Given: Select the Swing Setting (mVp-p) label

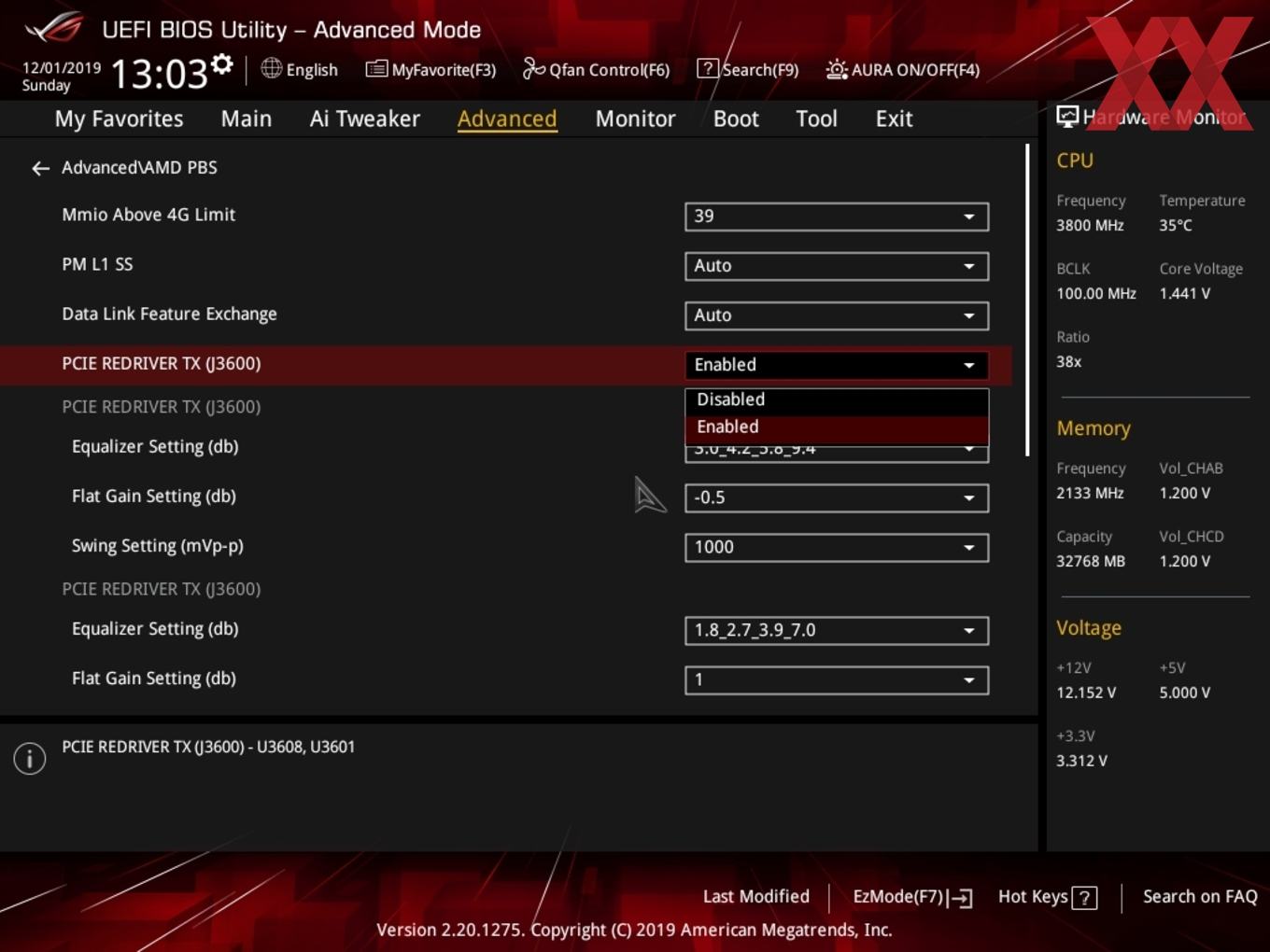Looking at the screenshot, I should coord(158,546).
